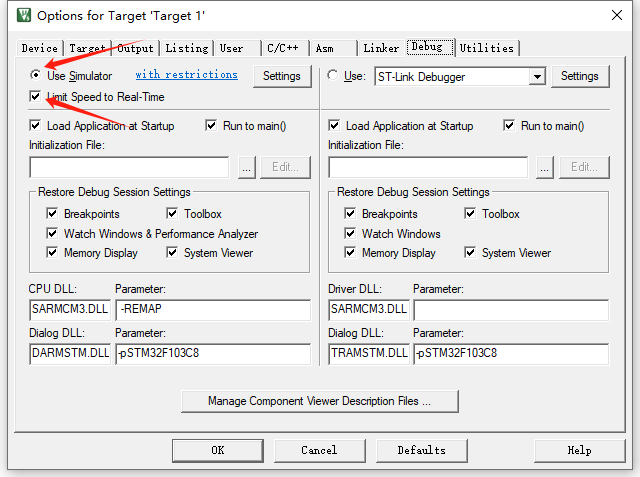Confirm with the OK button
The width and height of the screenshot is (640, 477).
pyautogui.click(x=218, y=450)
